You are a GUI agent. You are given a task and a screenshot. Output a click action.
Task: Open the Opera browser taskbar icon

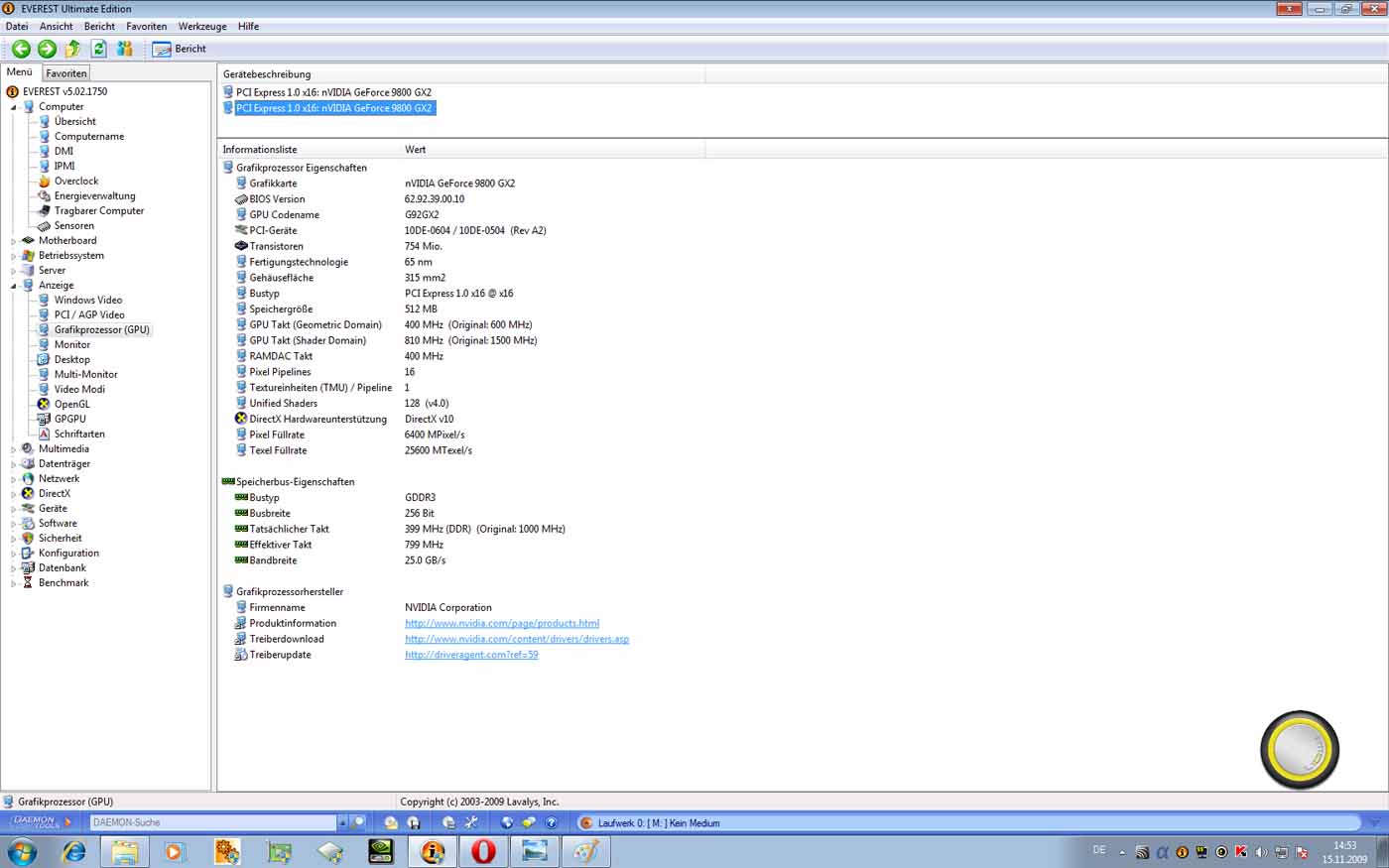pos(483,851)
